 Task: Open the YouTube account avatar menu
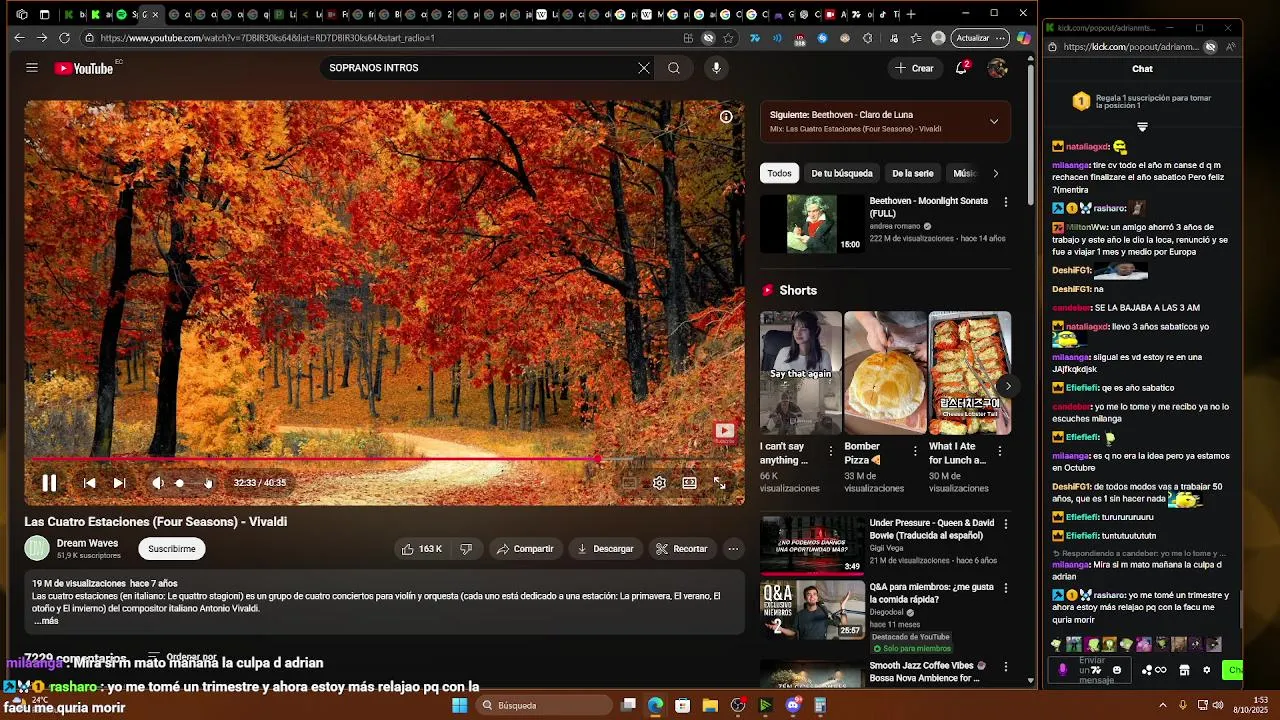click(997, 68)
